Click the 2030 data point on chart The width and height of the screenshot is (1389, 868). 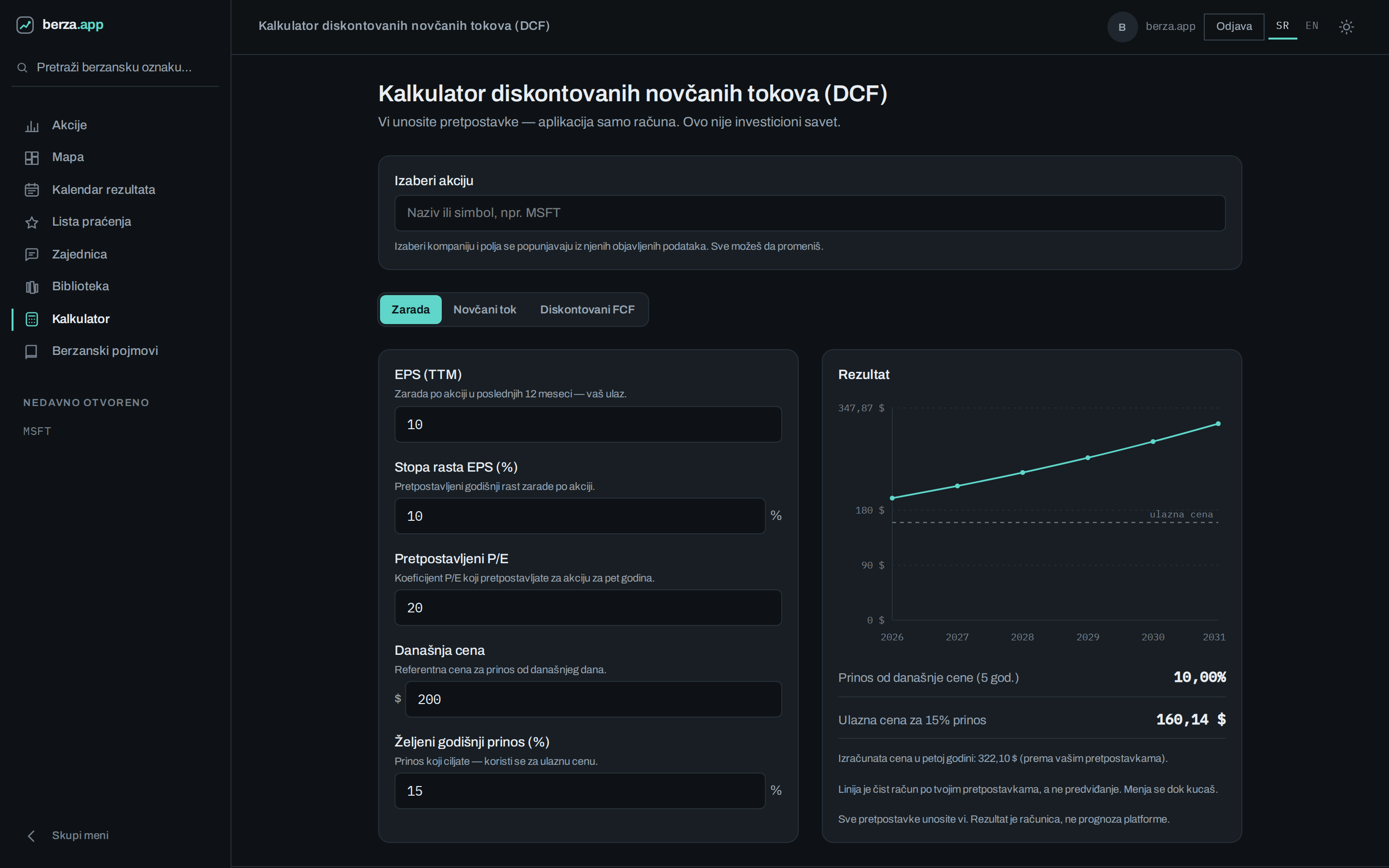pos(1153,441)
